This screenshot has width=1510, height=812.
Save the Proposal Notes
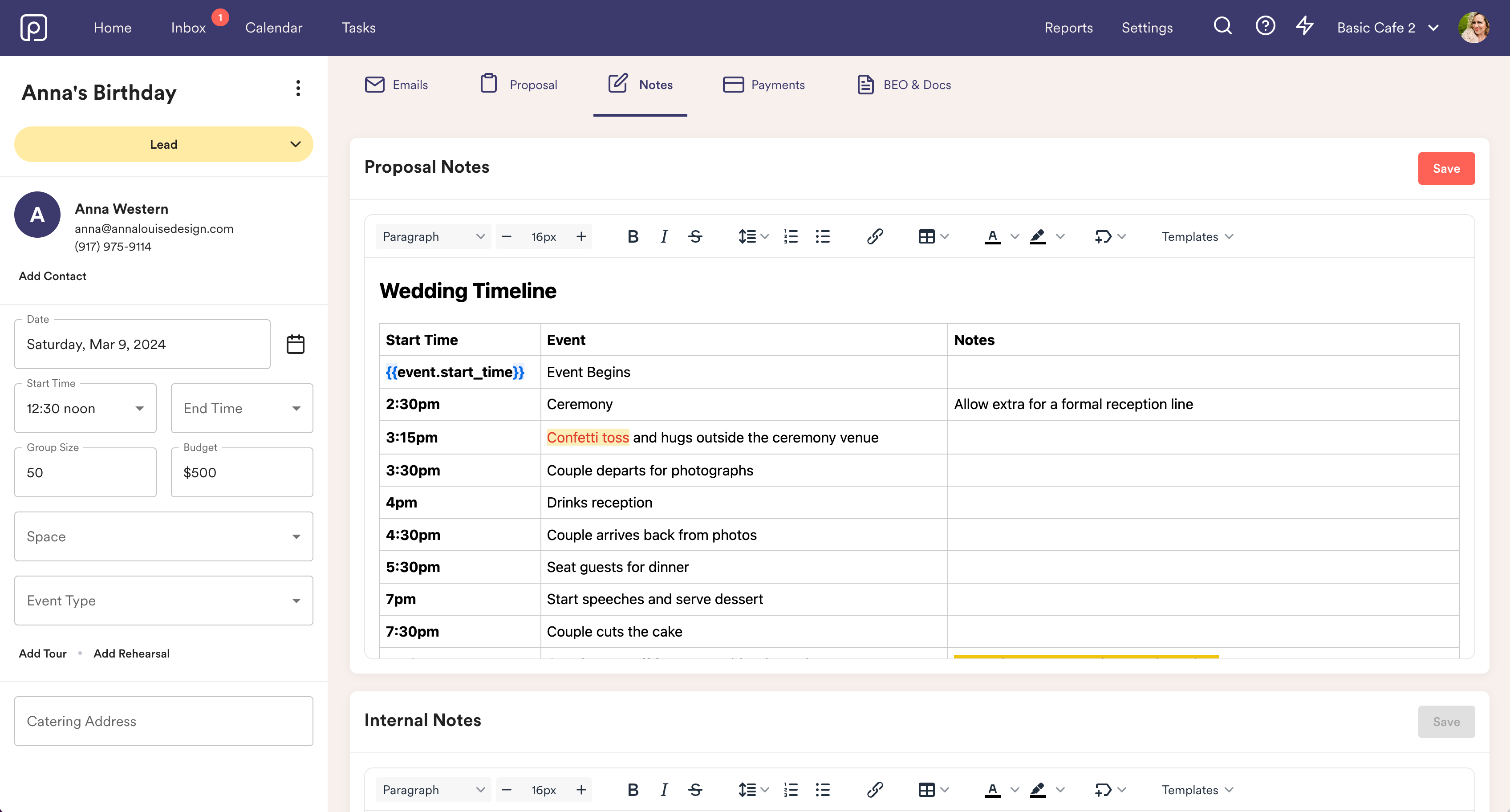1446,169
